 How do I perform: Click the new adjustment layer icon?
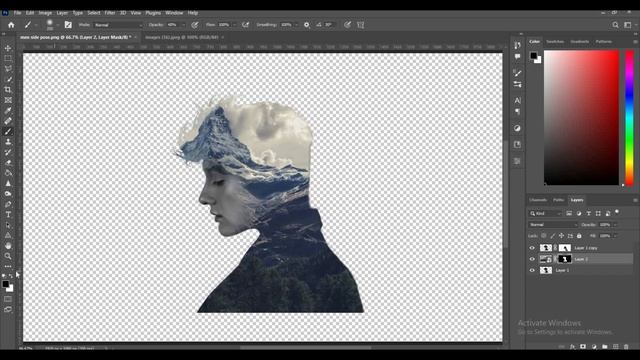click(594, 347)
